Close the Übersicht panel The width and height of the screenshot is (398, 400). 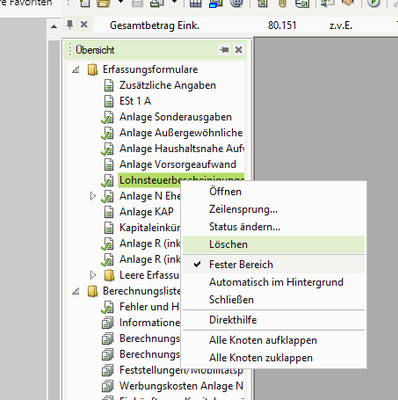click(239, 50)
